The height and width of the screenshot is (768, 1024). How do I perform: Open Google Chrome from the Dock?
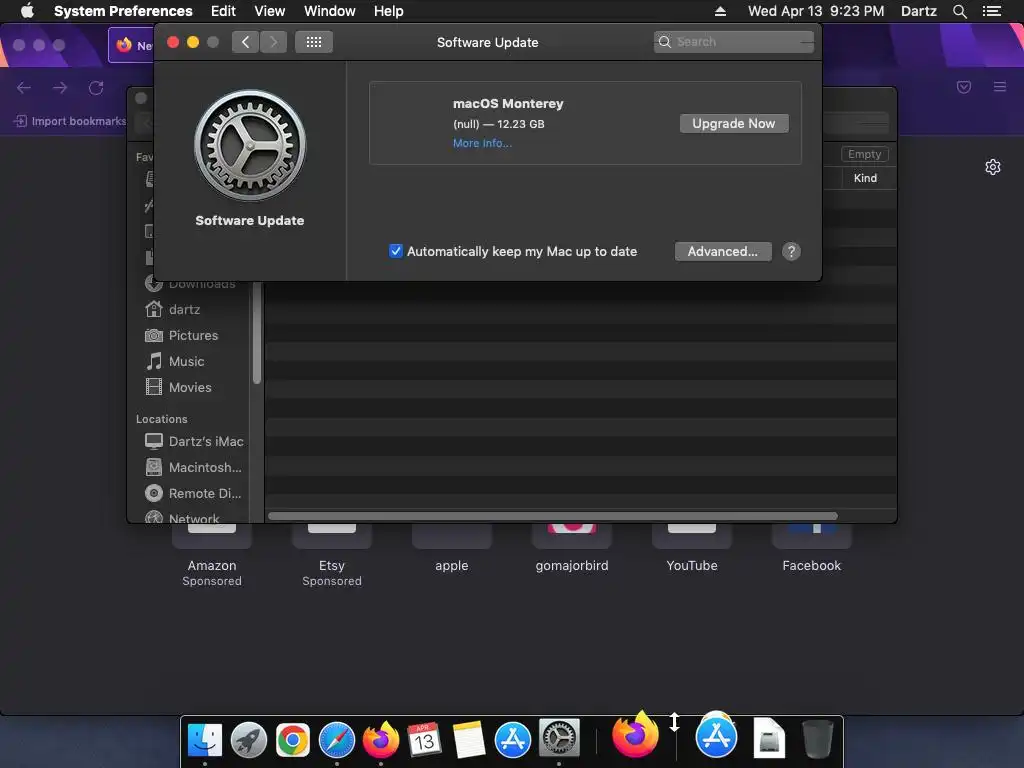(293, 740)
